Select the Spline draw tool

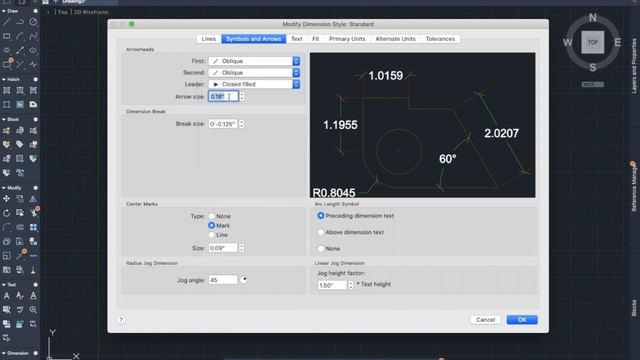pos(33,36)
